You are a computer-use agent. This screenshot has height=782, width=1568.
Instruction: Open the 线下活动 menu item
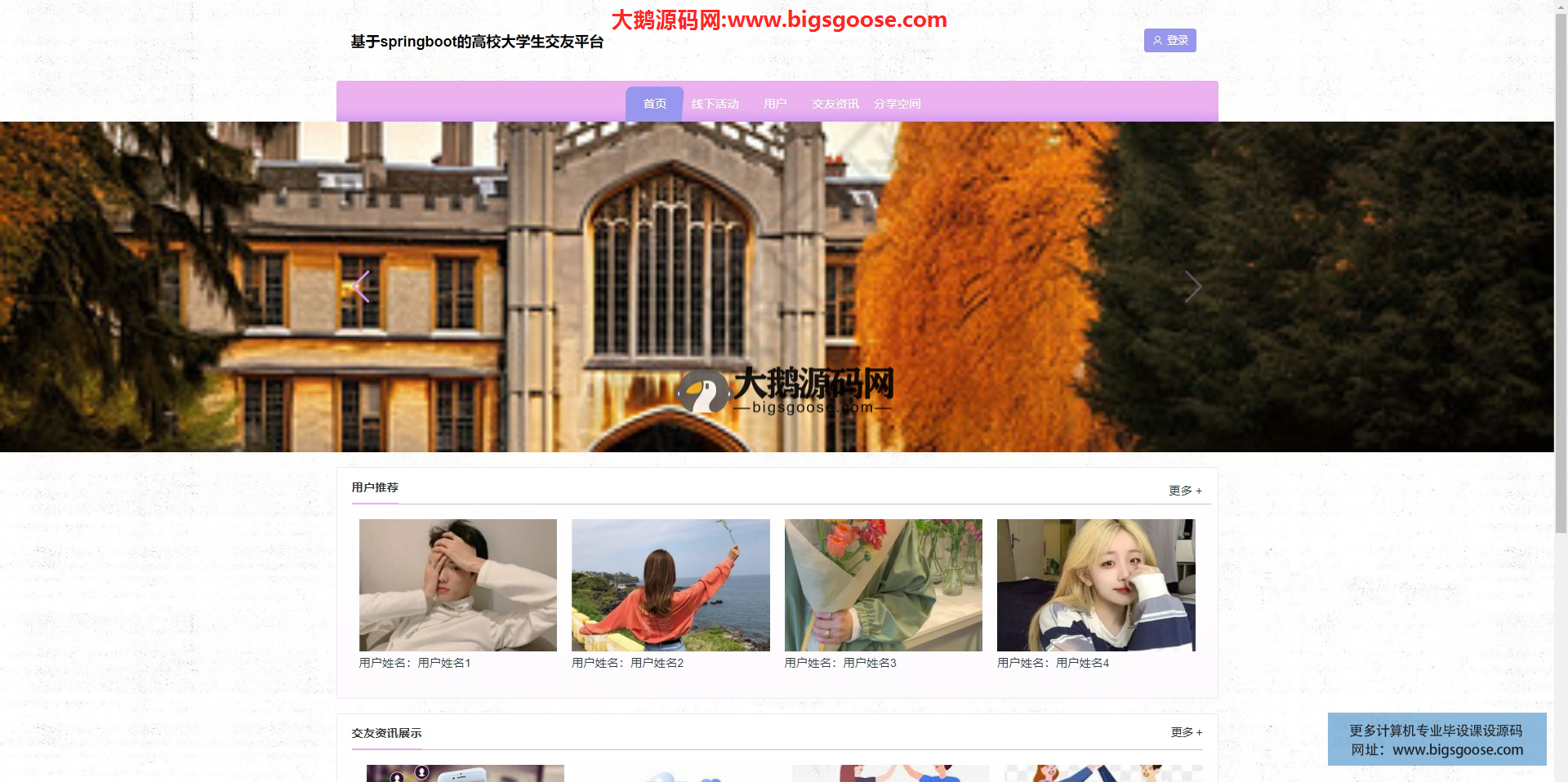coord(715,104)
